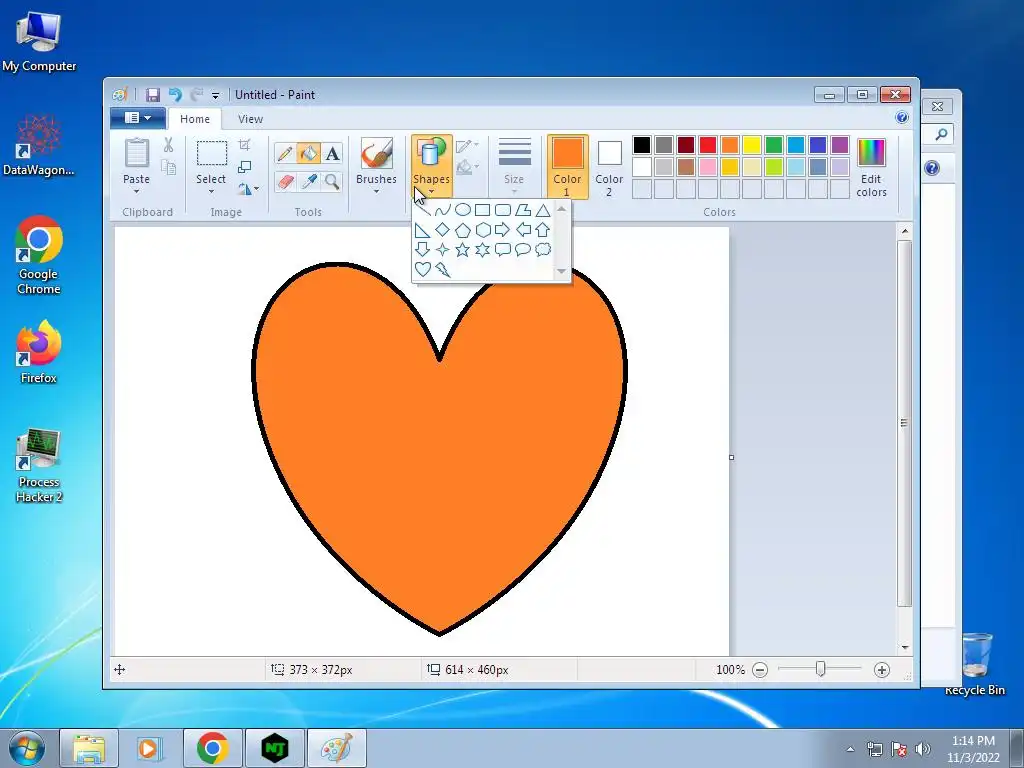Choose the Triangle shape in shapes gallery
Image resolution: width=1024 pixels, height=768 pixels.
click(543, 210)
